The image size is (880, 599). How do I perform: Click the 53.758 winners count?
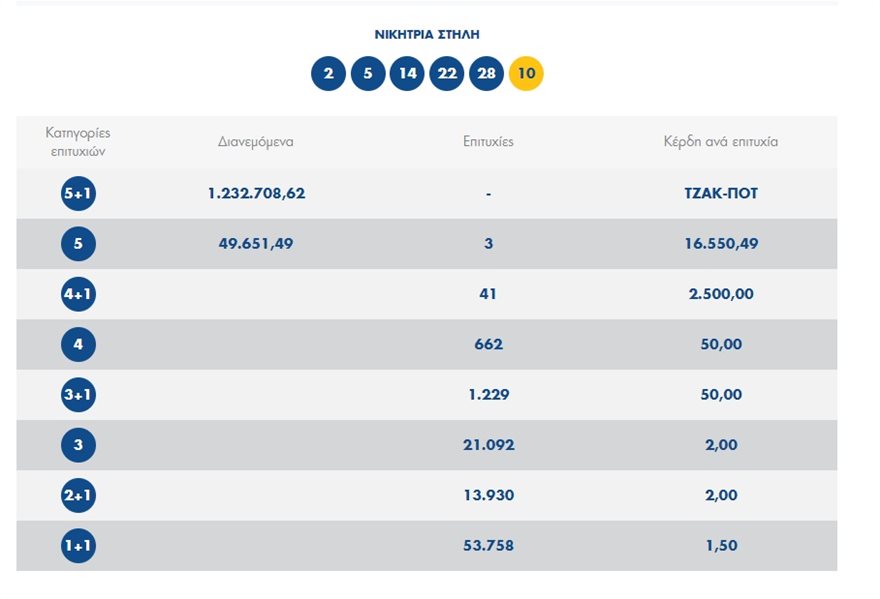click(x=488, y=546)
